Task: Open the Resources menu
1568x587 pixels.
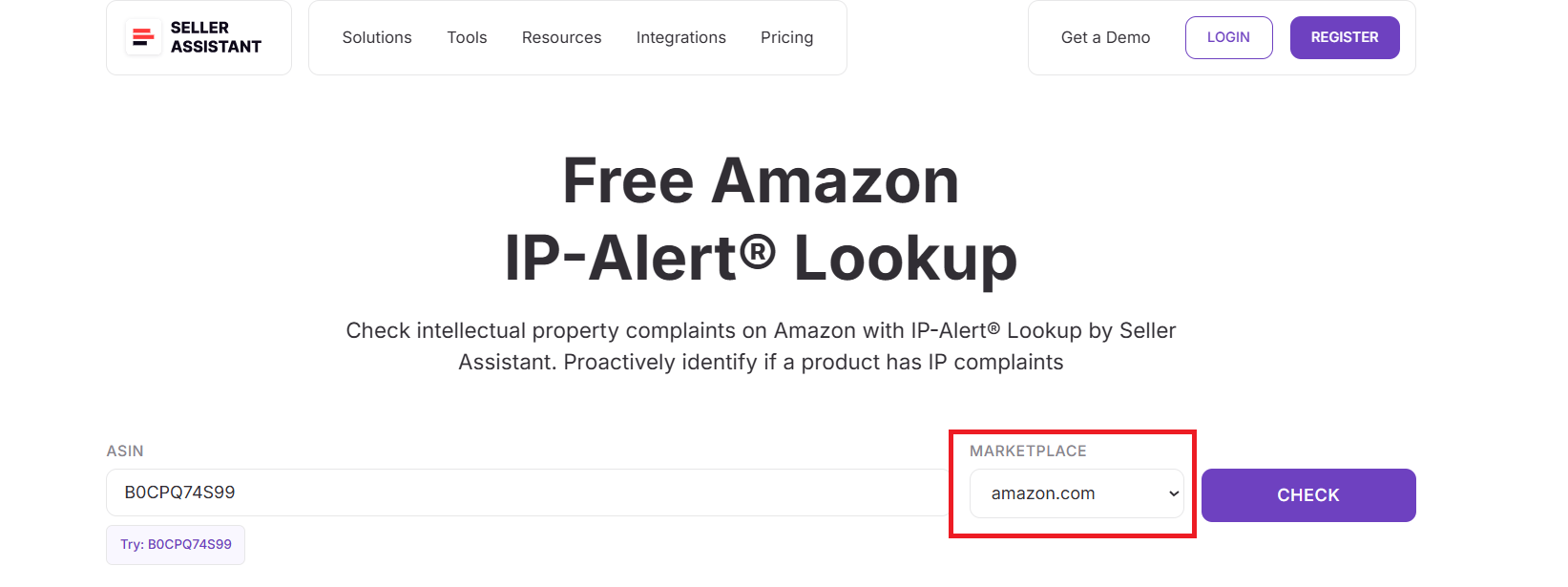Action: (561, 37)
